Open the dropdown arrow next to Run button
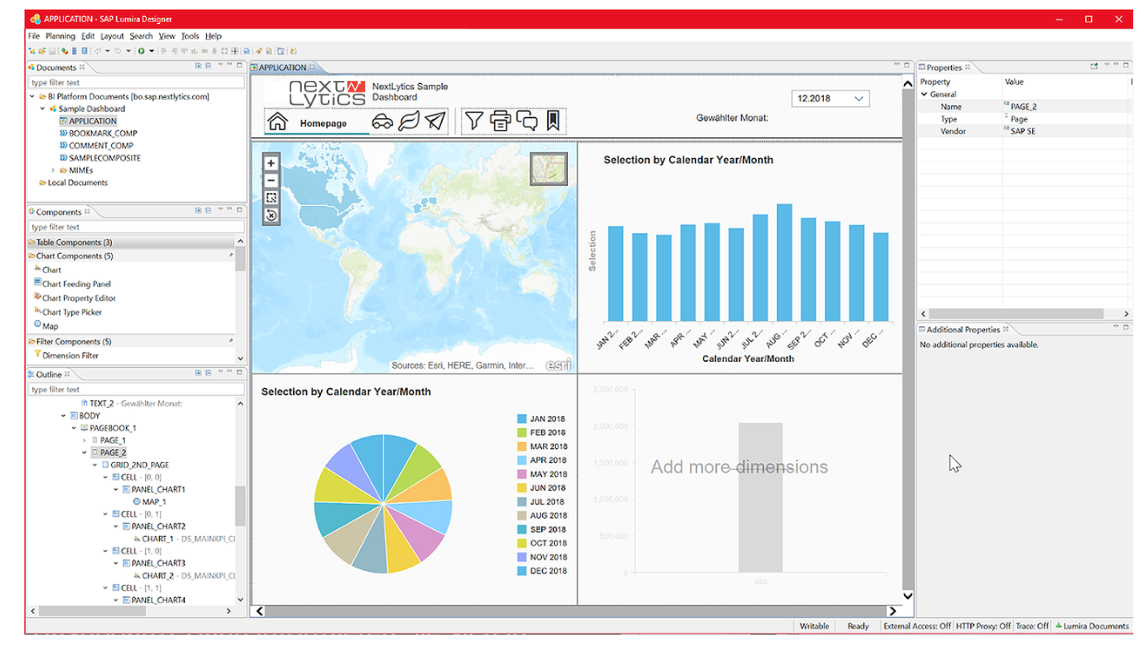This screenshot has width=1146, height=648. click(x=151, y=51)
